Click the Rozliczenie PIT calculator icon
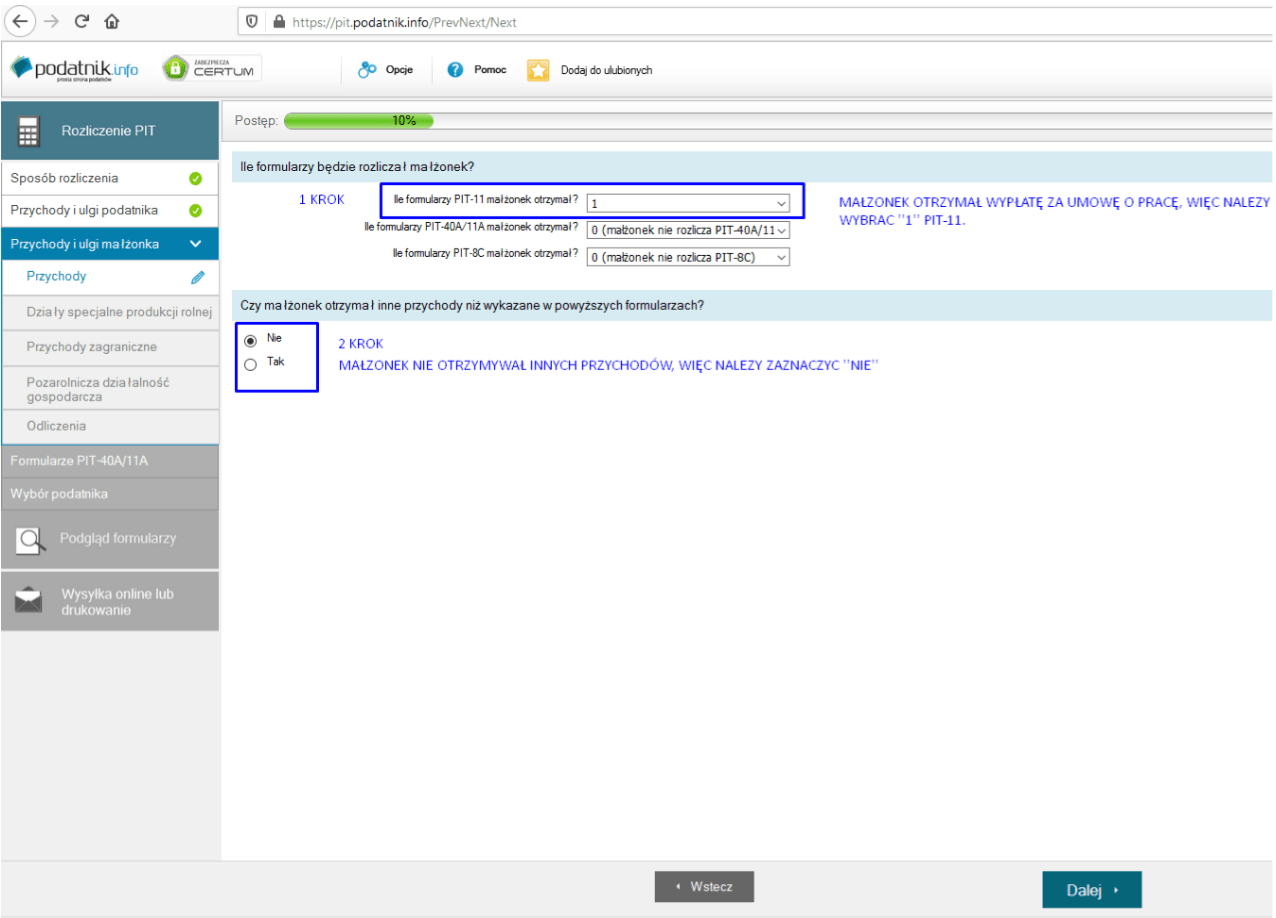 [29, 131]
